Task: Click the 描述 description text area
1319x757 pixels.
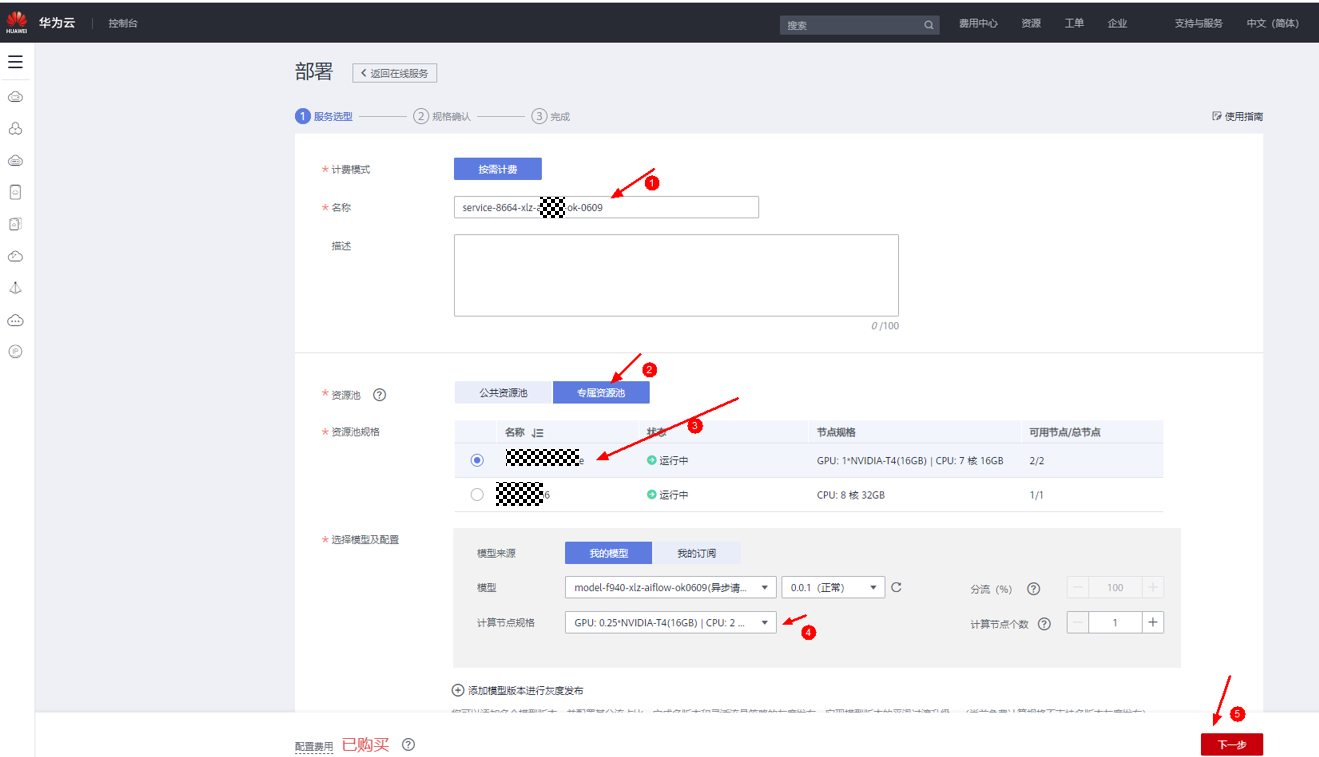Action: pyautogui.click(x=676, y=275)
